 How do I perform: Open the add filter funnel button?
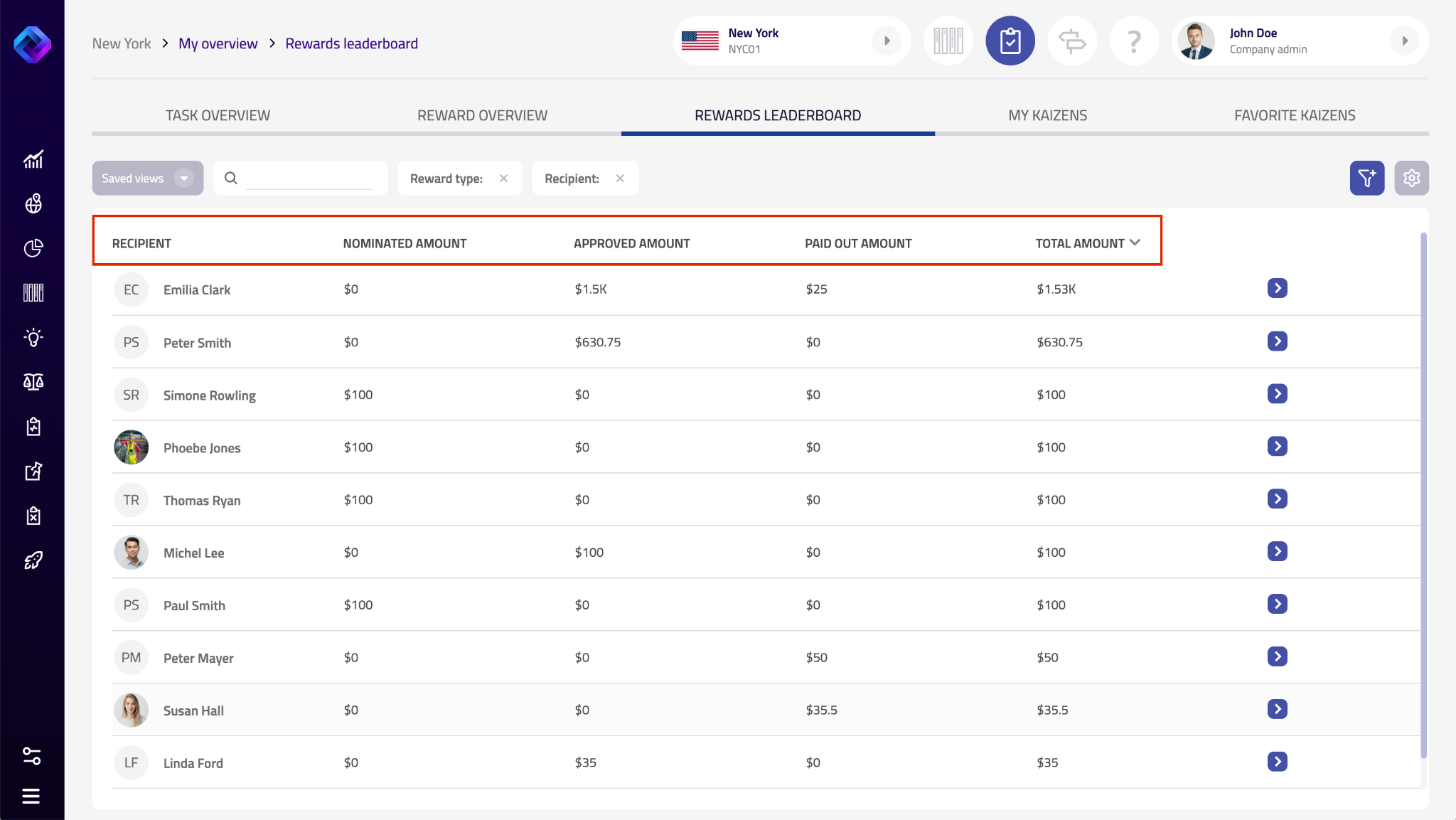click(1366, 178)
